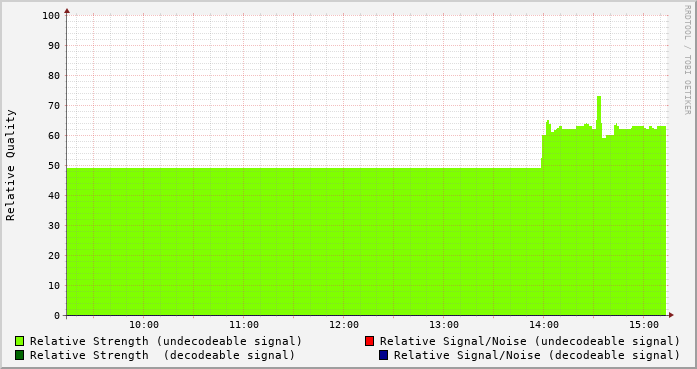The width and height of the screenshot is (697, 369).
Task: Click the Relative Quality y-axis title
Action: [x=10, y=165]
